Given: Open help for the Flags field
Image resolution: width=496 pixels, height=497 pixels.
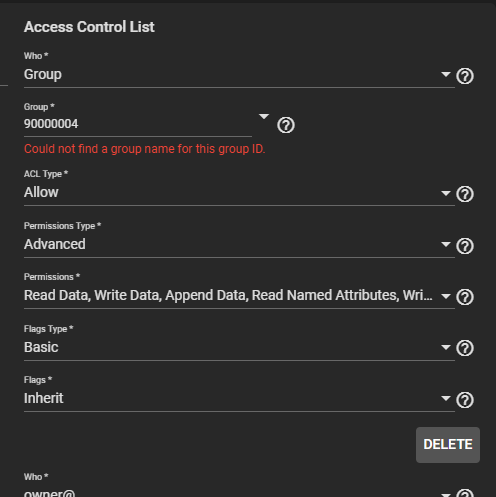Looking at the screenshot, I should (465, 400).
